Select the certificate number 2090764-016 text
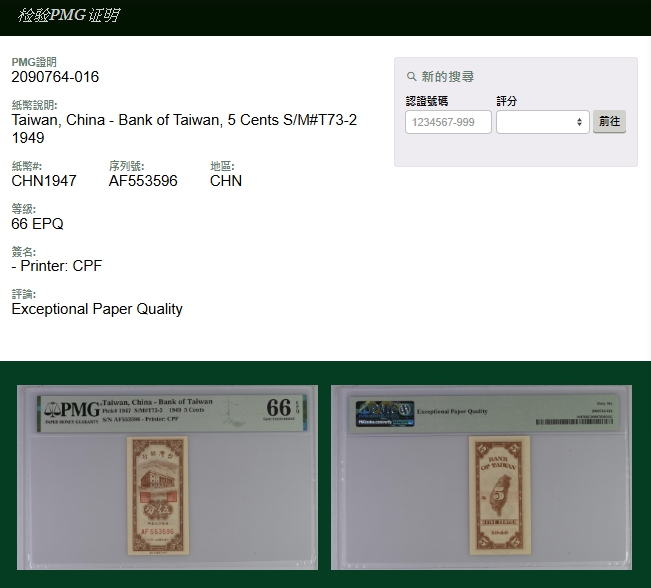 (x=55, y=77)
